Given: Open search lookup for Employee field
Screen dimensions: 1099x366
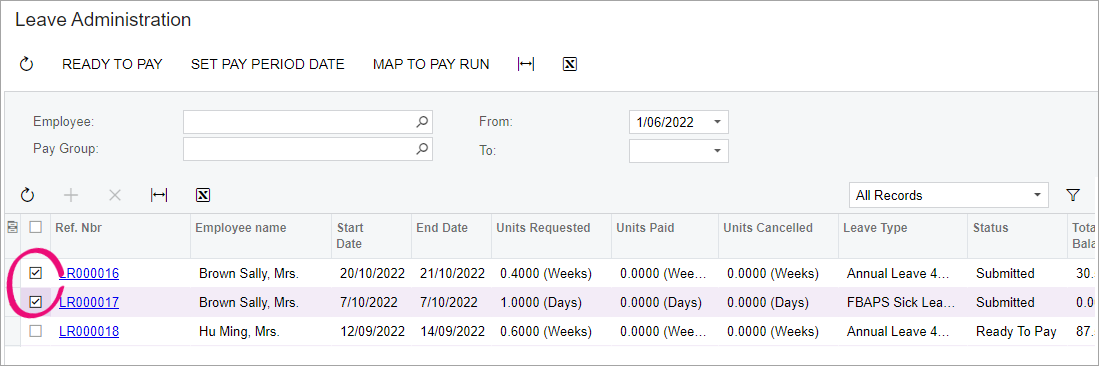Looking at the screenshot, I should coord(422,122).
